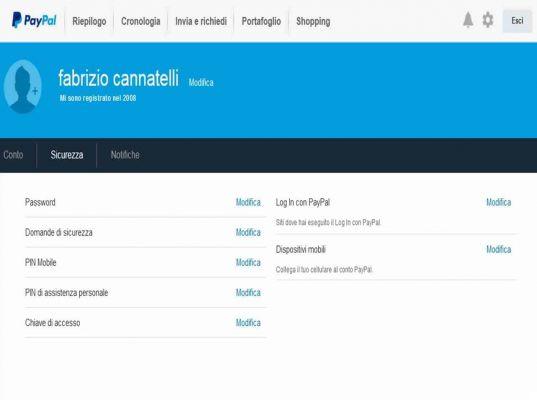Click Modifica for PIN Mobile

pyautogui.click(x=248, y=263)
